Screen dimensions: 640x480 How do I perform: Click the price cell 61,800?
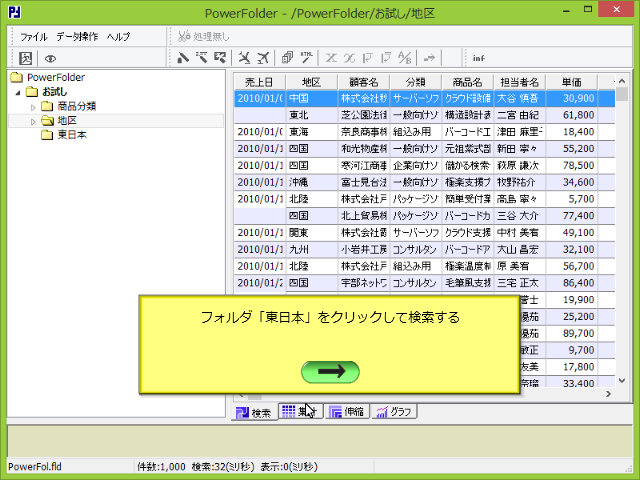(572, 115)
